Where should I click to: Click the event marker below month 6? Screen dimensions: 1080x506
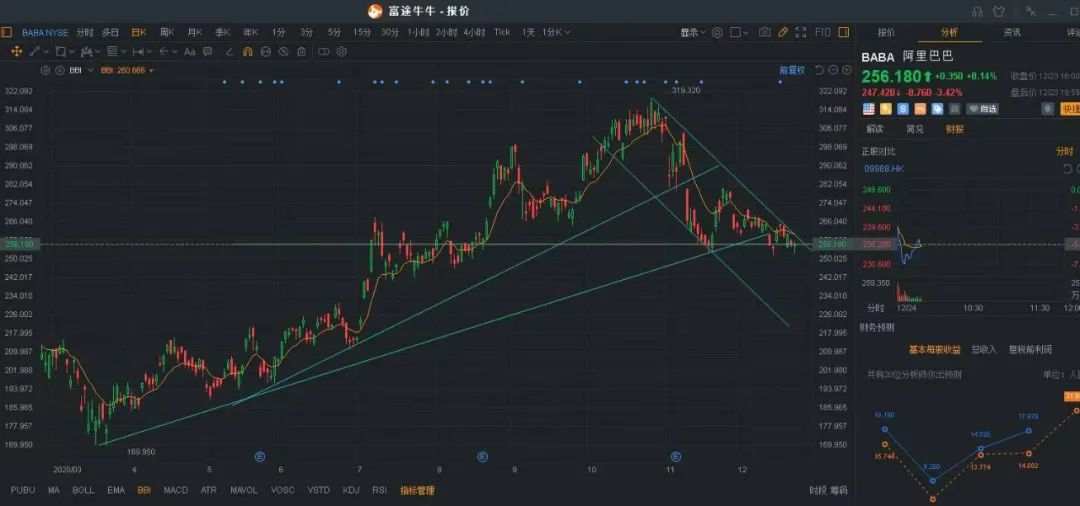(260, 456)
